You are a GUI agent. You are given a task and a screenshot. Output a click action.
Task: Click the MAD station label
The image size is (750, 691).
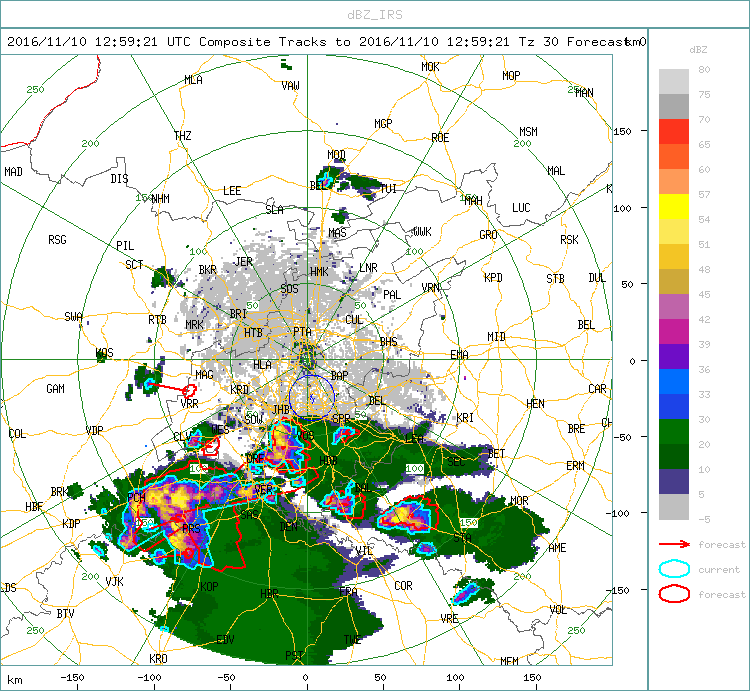[x=13, y=171]
